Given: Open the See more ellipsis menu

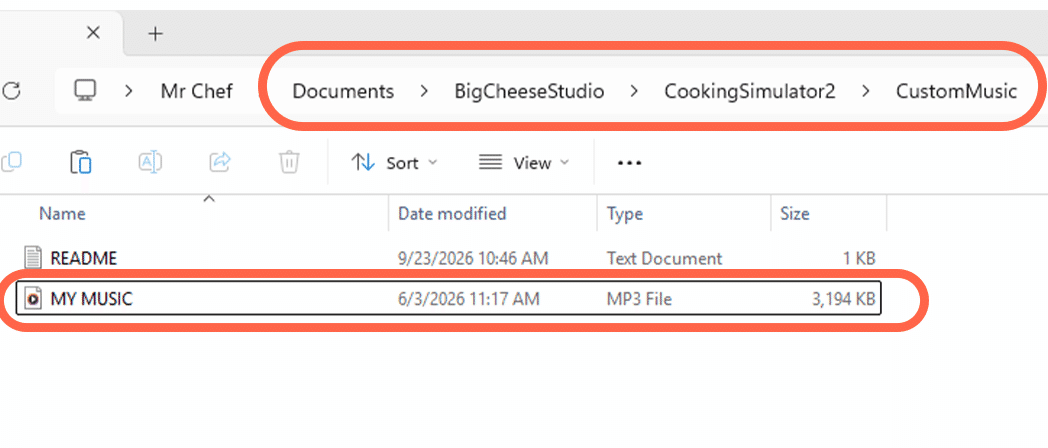Looking at the screenshot, I should click(629, 162).
